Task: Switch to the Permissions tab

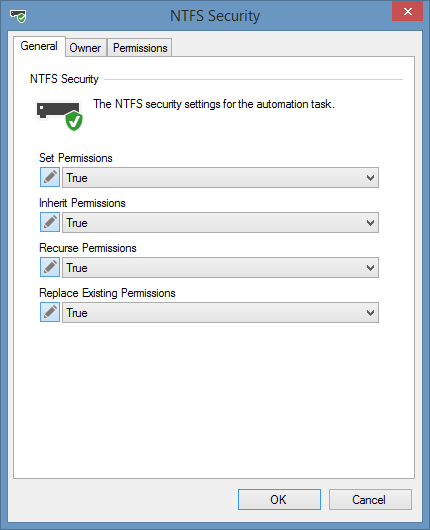Action: tap(140, 48)
